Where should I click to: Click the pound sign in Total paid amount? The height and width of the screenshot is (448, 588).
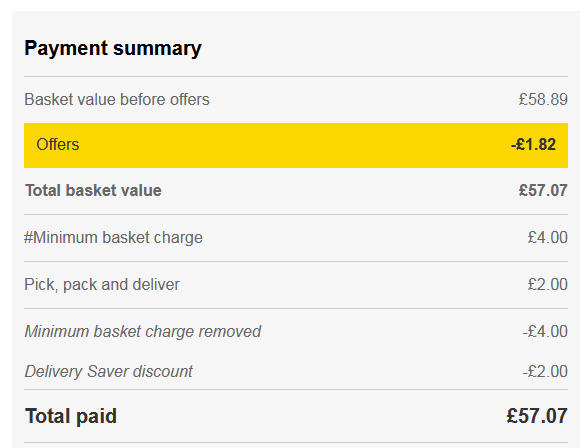click(512, 416)
